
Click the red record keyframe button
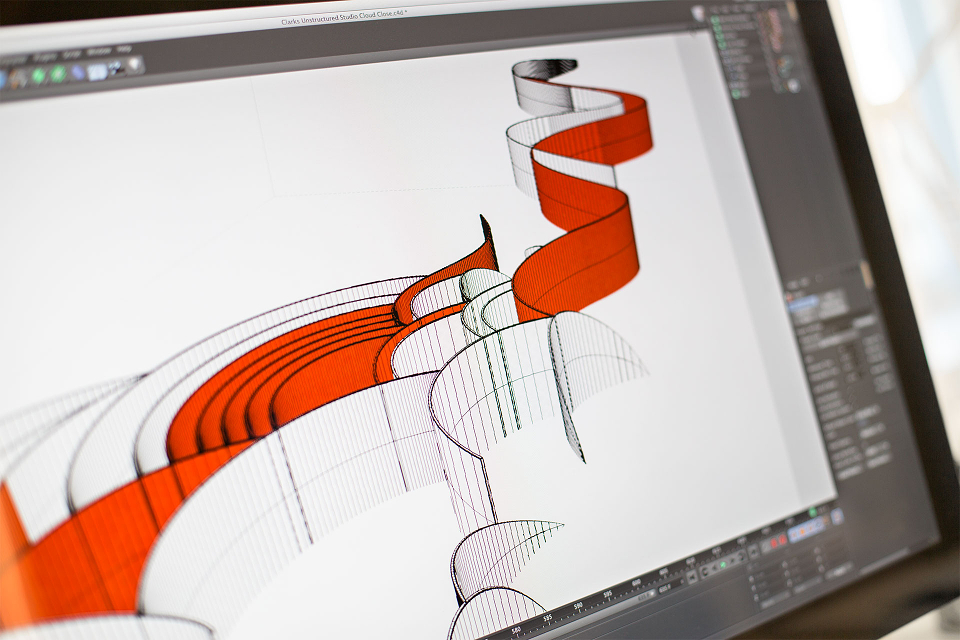773,543
